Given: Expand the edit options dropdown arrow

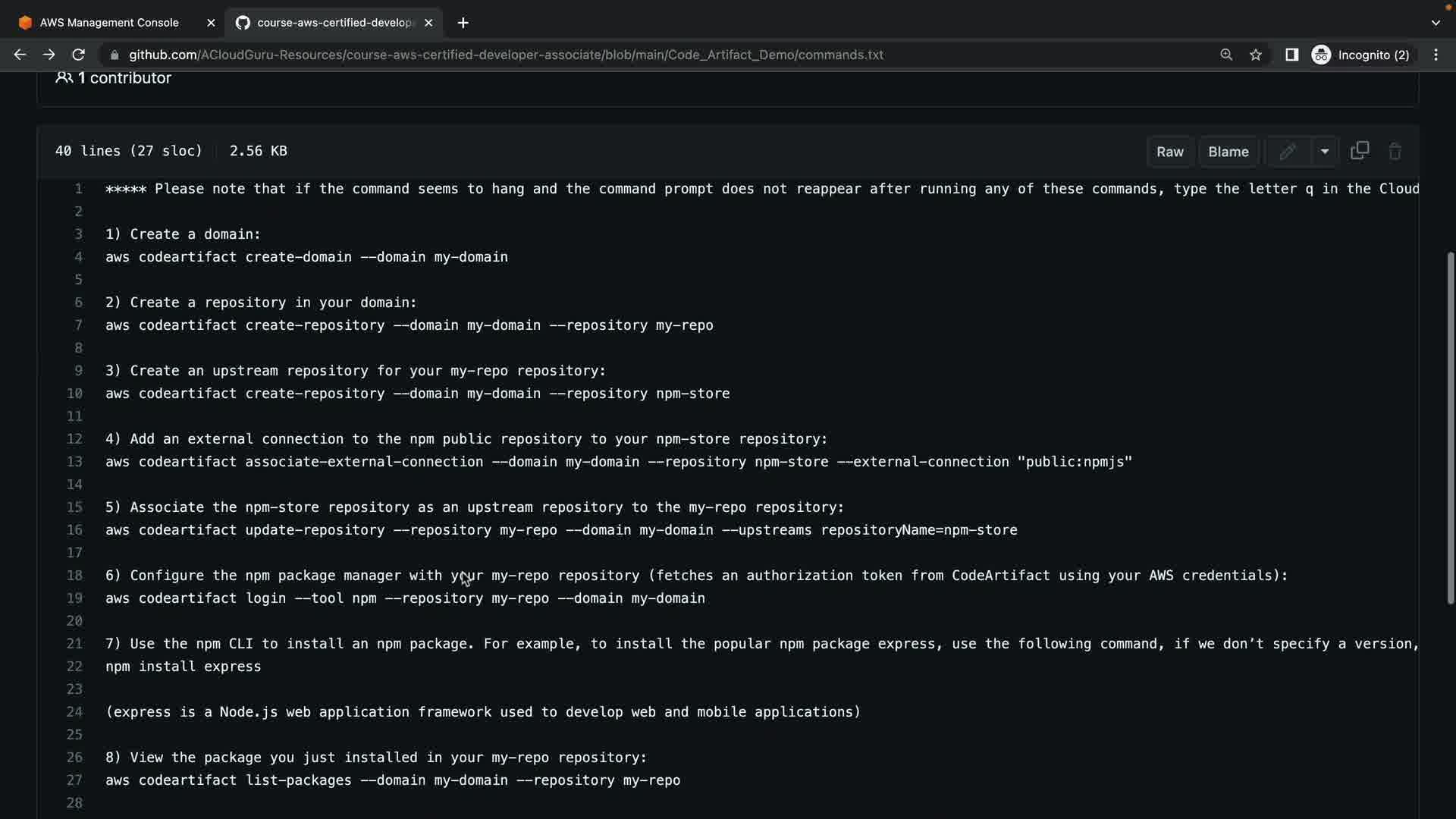Looking at the screenshot, I should click(x=1325, y=152).
